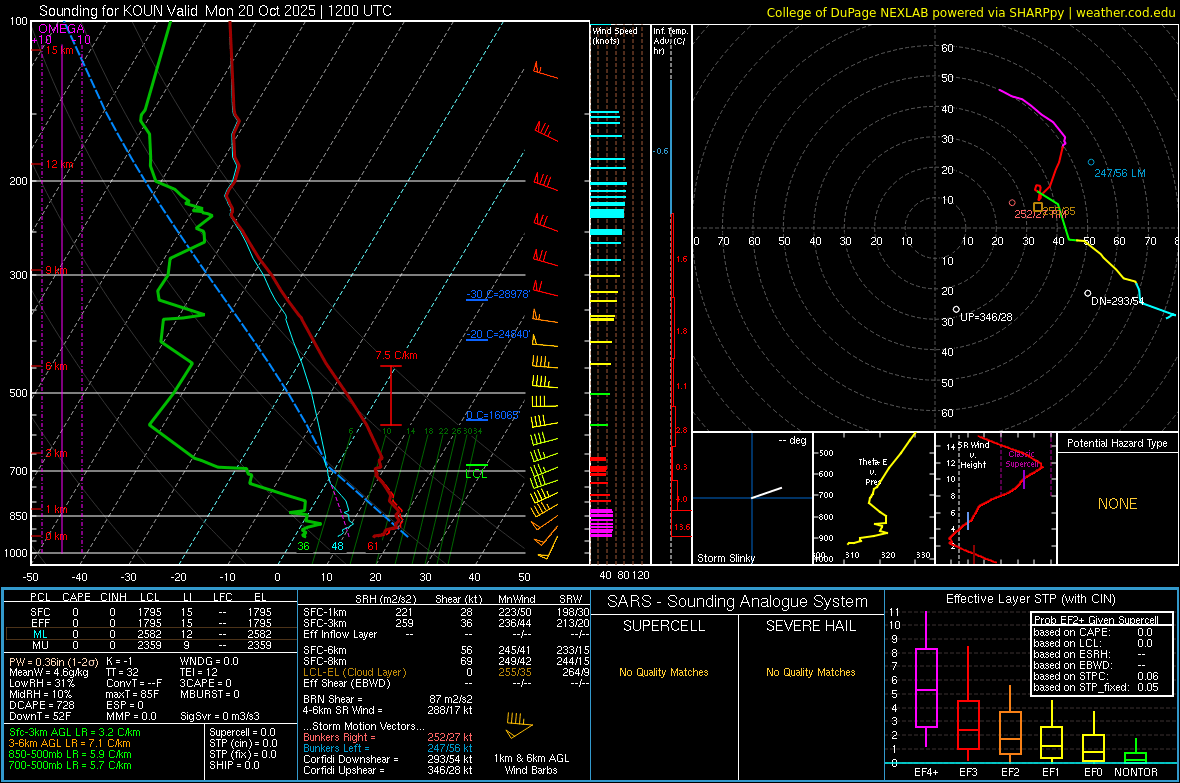Click the '-20 C=24840' level label
Viewport: 1180px width, 783px height.
point(497,334)
